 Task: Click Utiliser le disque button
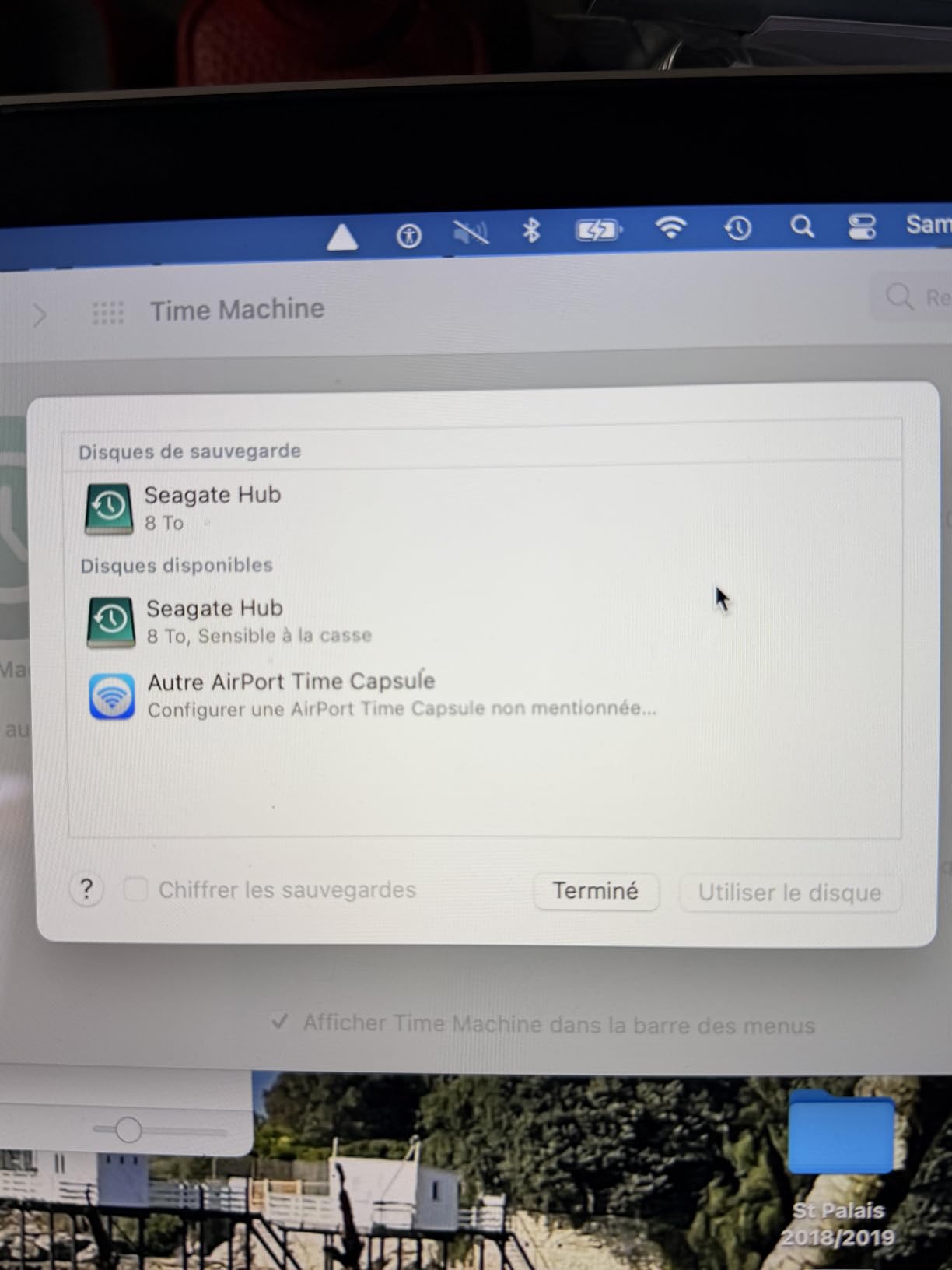click(789, 893)
